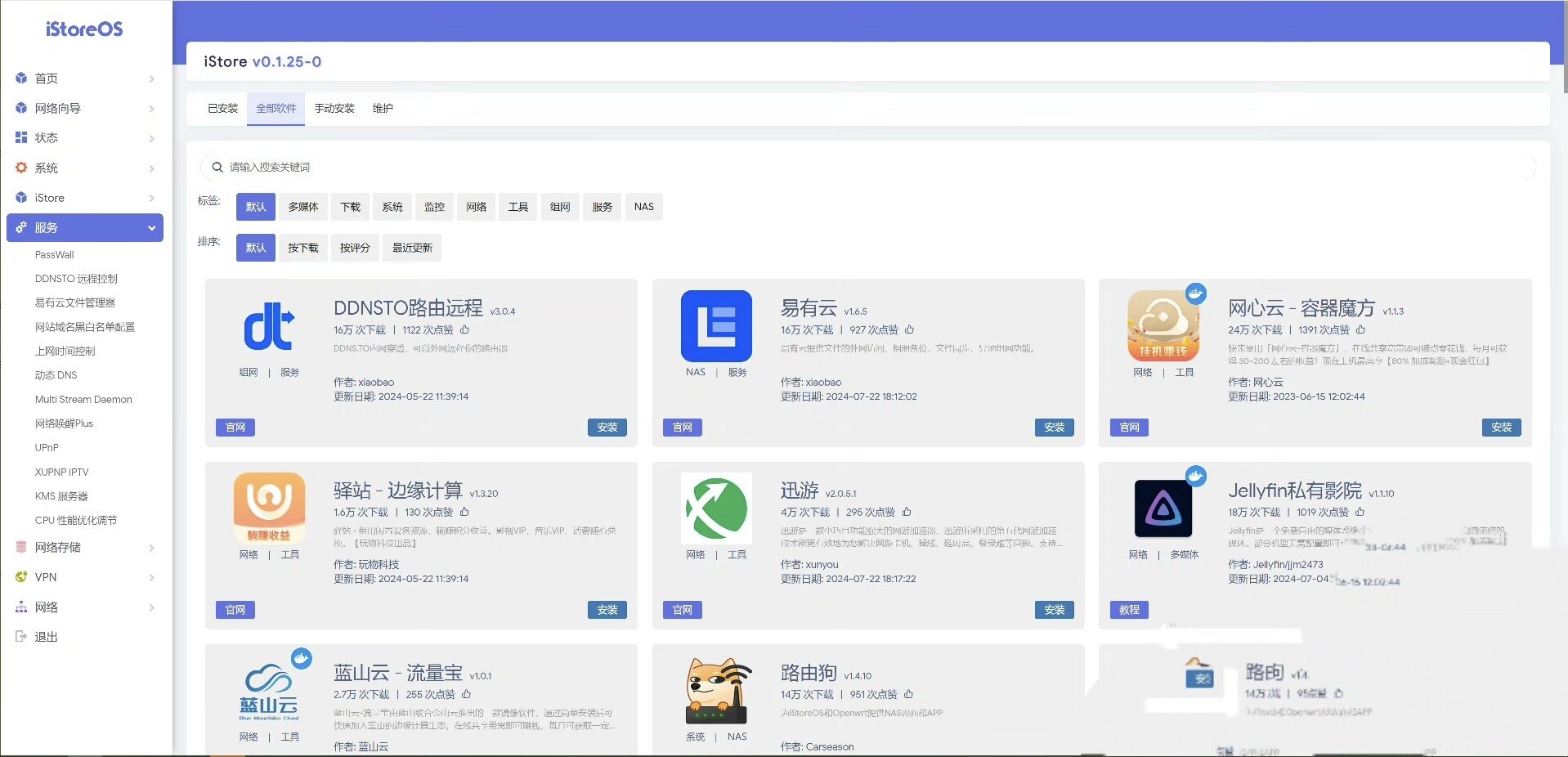Filter apps by the 下载 tag
The height and width of the screenshot is (757, 1568).
(x=351, y=207)
